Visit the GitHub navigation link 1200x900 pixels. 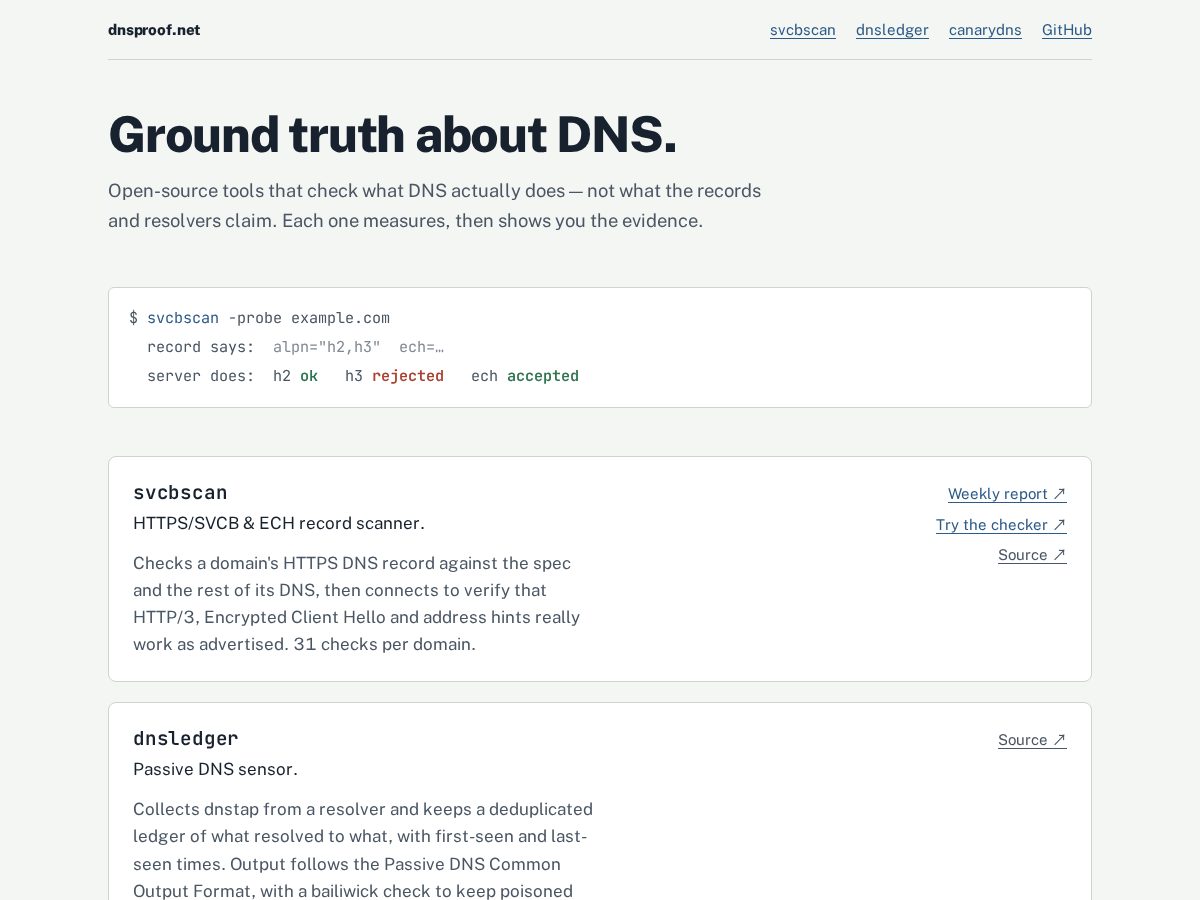point(1067,30)
